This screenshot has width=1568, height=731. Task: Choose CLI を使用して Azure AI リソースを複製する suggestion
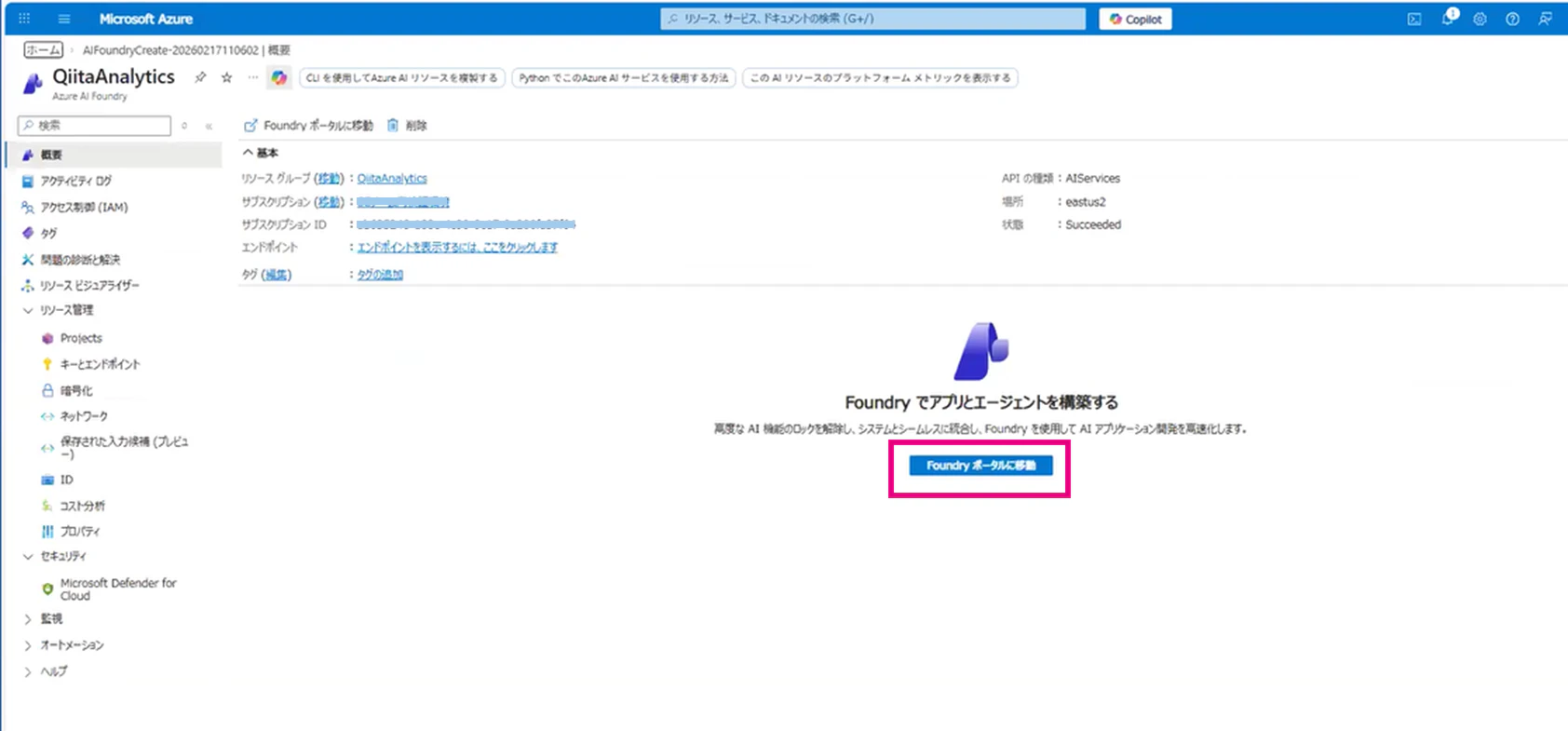402,78
